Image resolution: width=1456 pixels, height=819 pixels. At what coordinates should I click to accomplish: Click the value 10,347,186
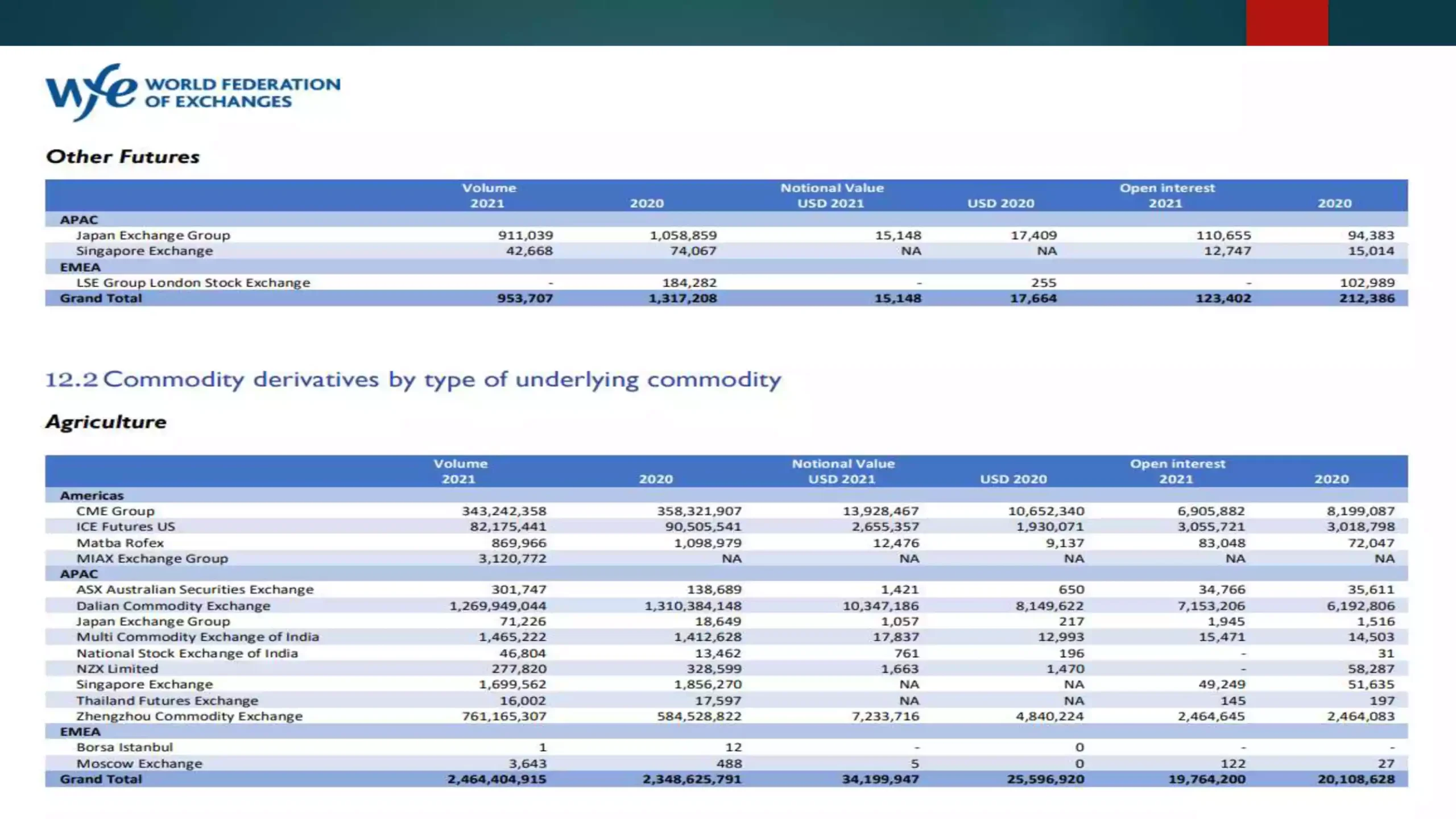(880, 606)
